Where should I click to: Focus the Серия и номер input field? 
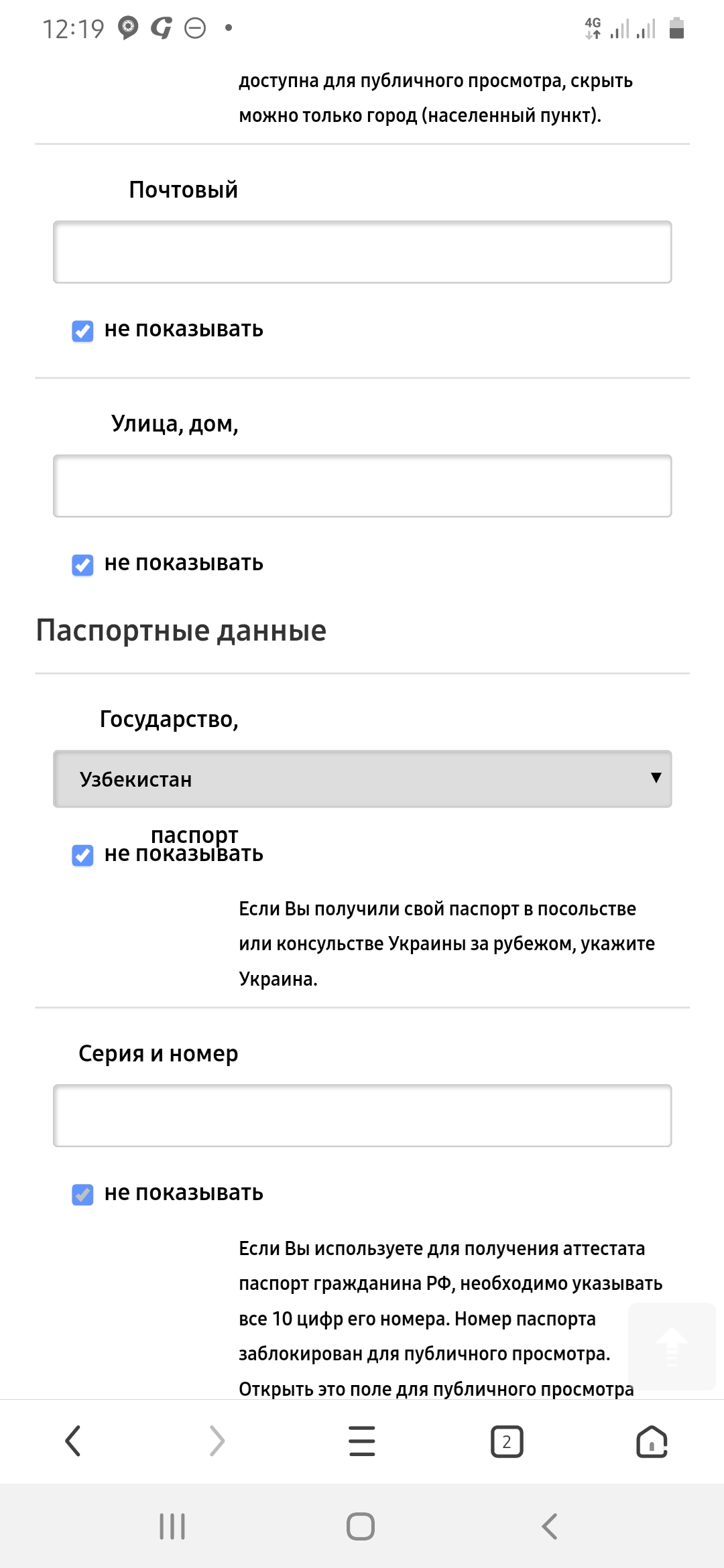coord(362,1116)
